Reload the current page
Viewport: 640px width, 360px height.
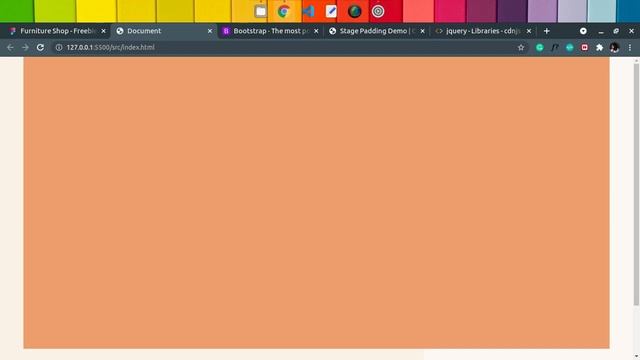(40, 47)
